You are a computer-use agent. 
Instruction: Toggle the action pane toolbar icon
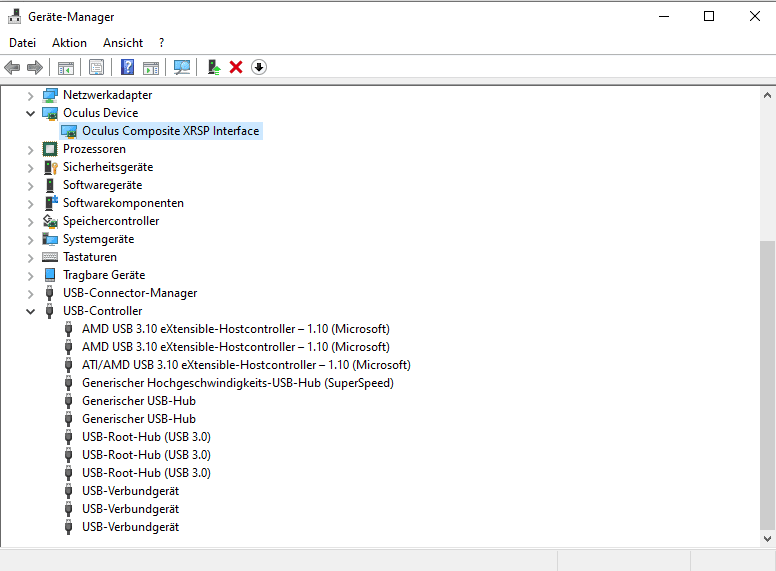pyautogui.click(x=151, y=67)
